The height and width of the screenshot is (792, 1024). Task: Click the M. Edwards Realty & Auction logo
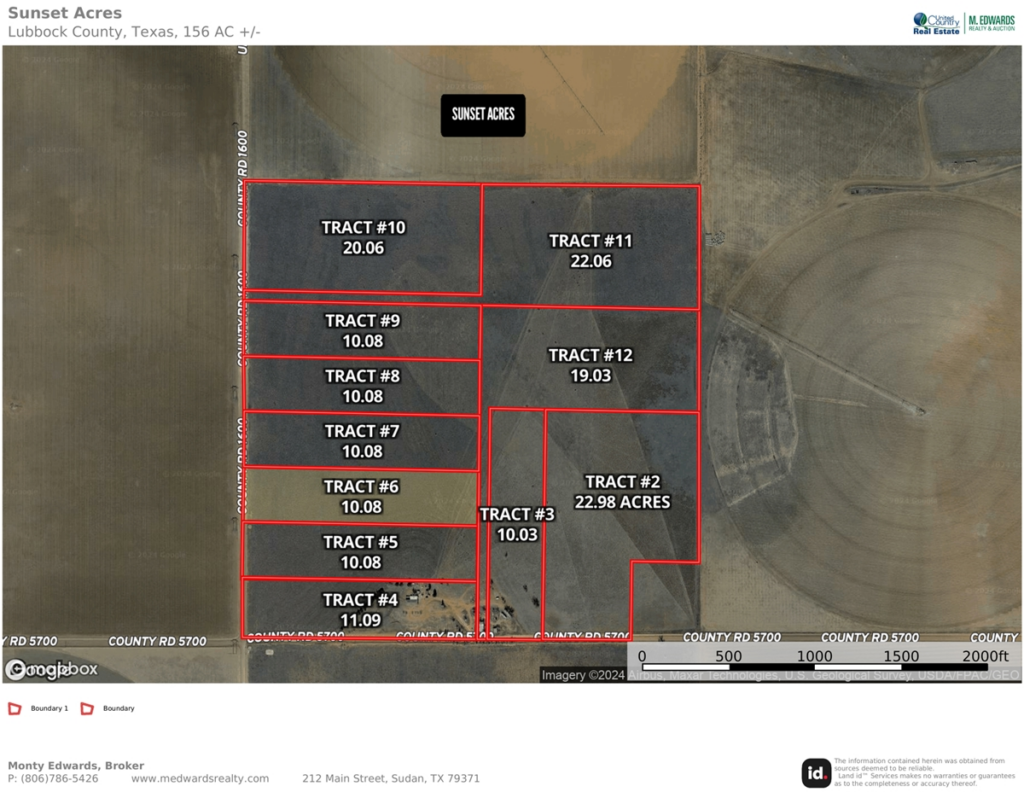click(993, 20)
